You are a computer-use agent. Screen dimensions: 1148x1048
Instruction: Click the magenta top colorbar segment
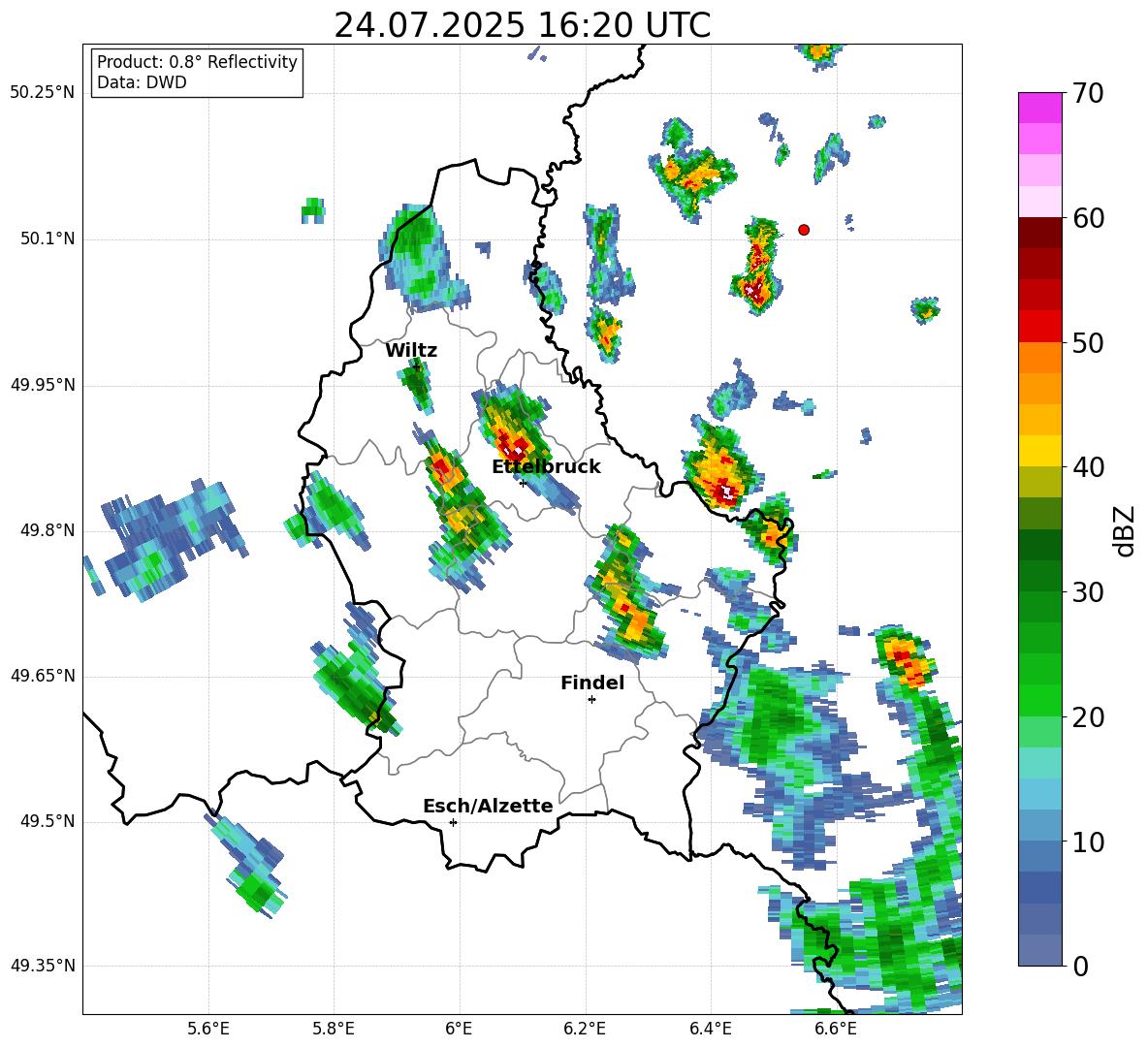pyautogui.click(x=1039, y=108)
